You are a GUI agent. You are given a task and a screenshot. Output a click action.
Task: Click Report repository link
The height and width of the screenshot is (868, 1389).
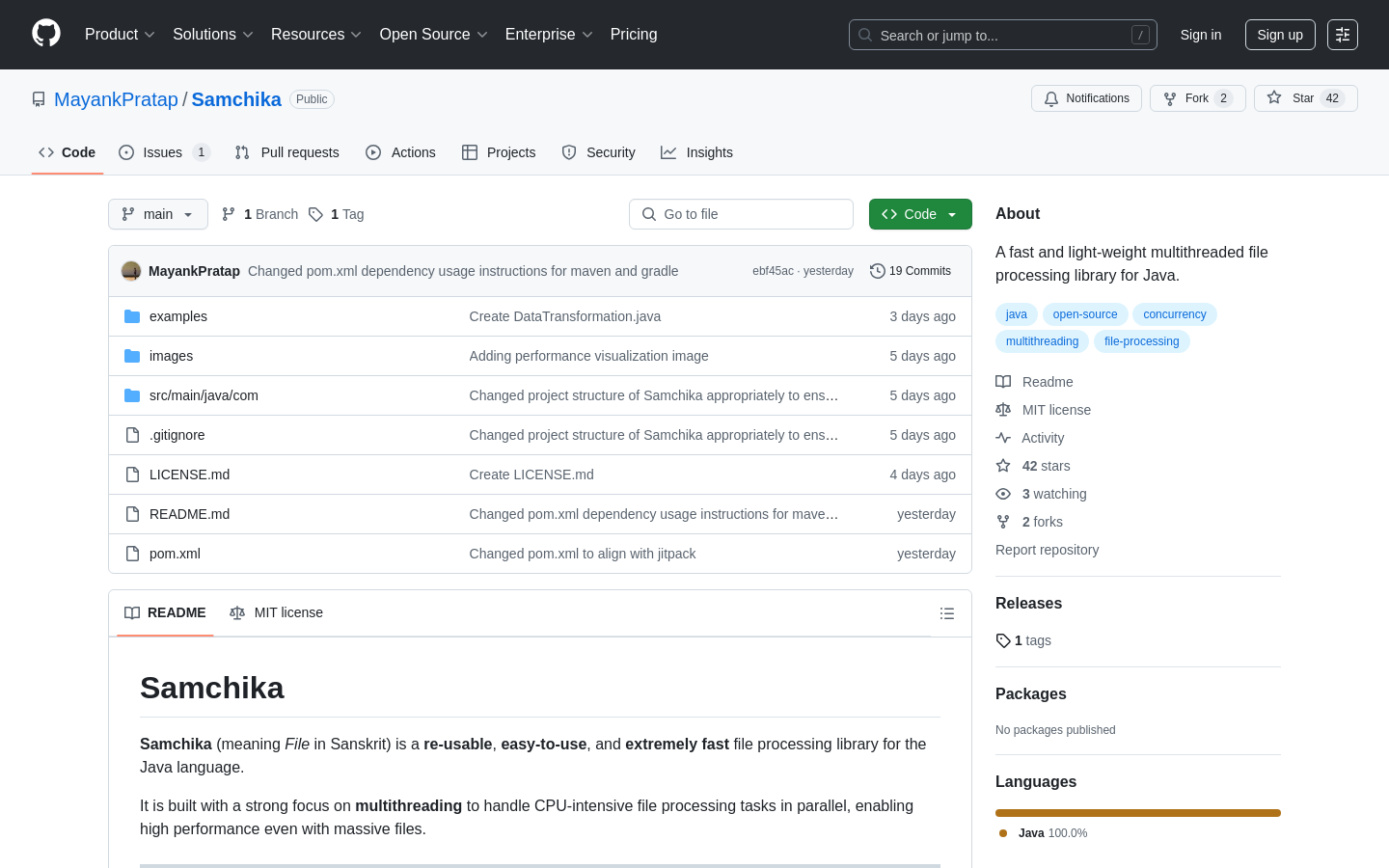[1047, 550]
